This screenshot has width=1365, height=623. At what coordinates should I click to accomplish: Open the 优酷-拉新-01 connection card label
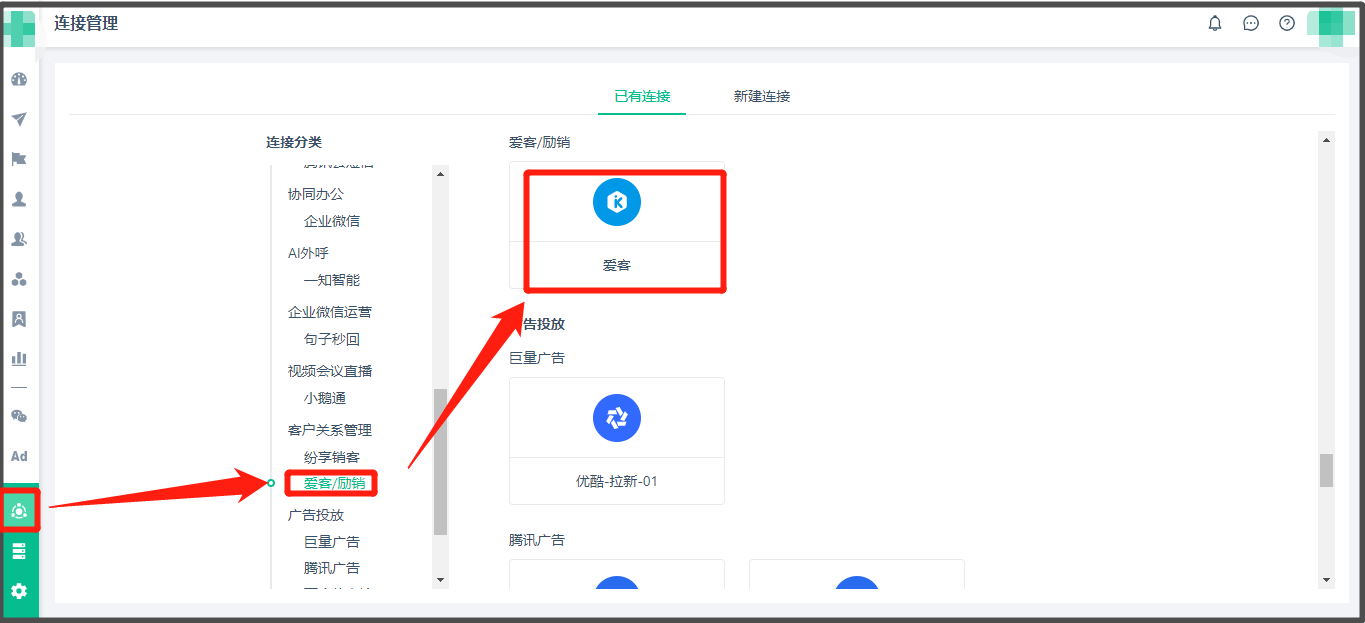[617, 481]
